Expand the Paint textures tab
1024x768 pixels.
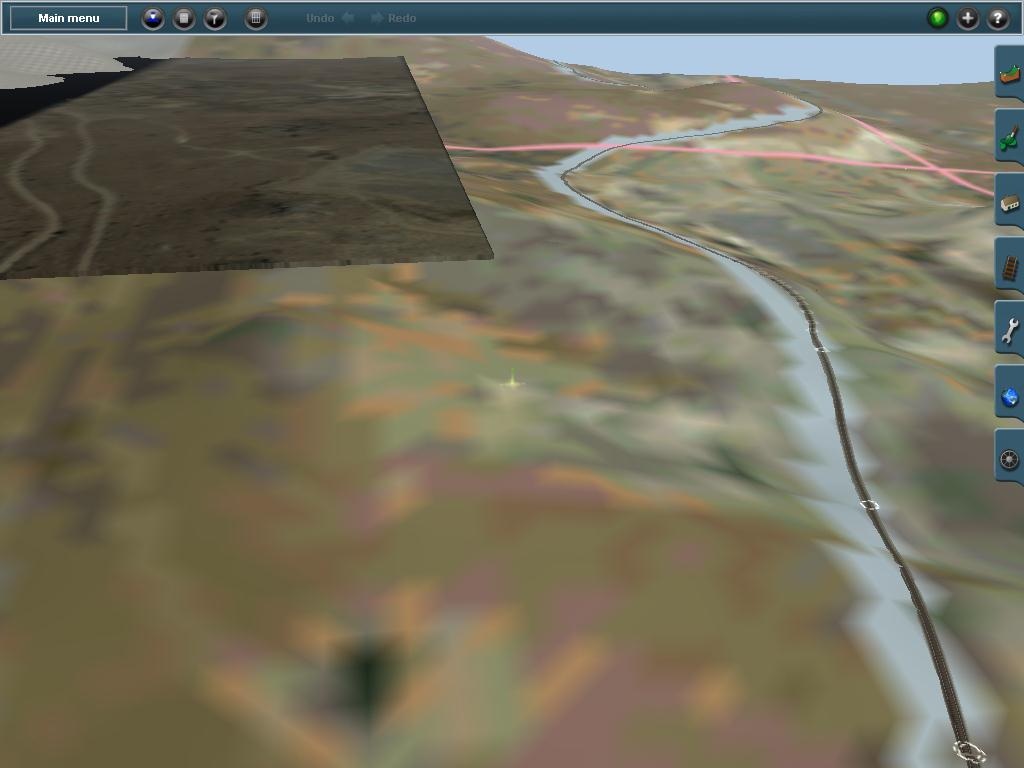point(1010,138)
